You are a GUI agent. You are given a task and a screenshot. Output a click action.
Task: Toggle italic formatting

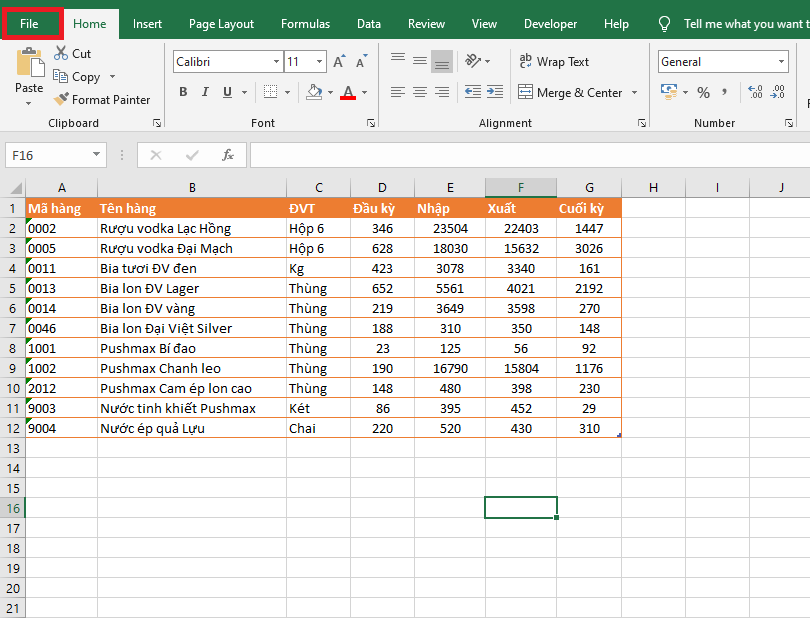pos(205,92)
